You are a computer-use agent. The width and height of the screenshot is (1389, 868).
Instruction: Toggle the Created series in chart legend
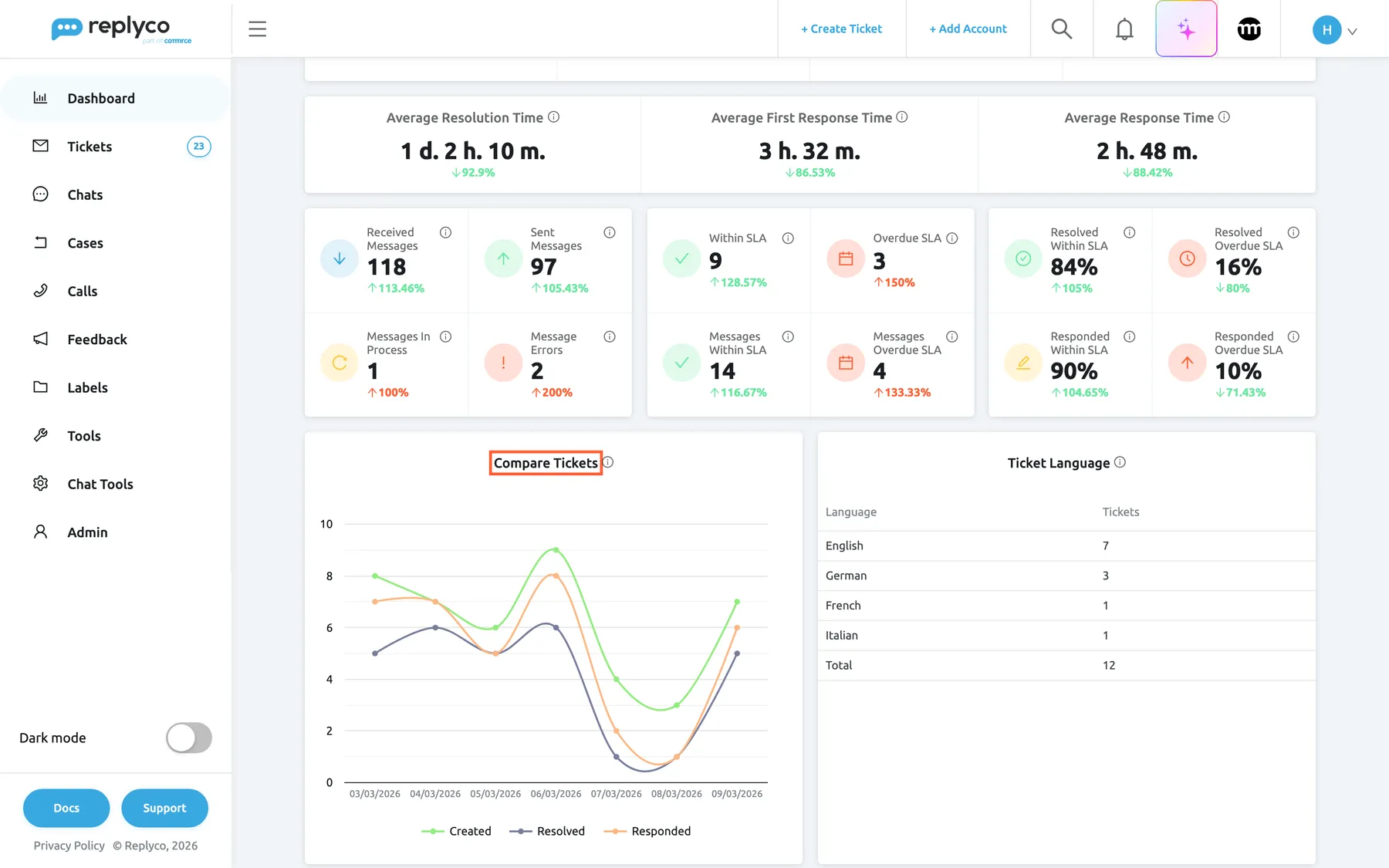(456, 831)
